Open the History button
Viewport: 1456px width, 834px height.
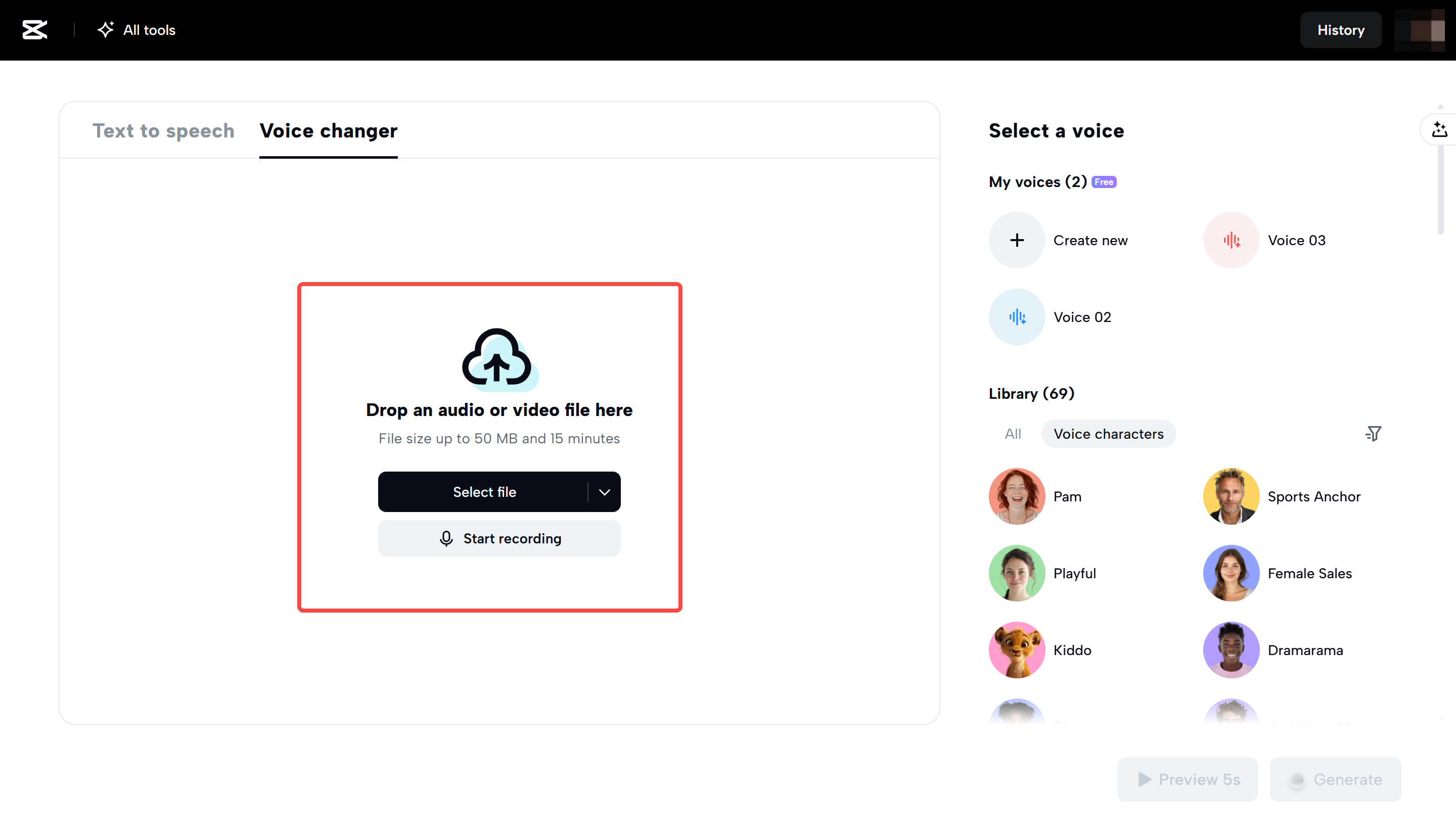tap(1340, 30)
